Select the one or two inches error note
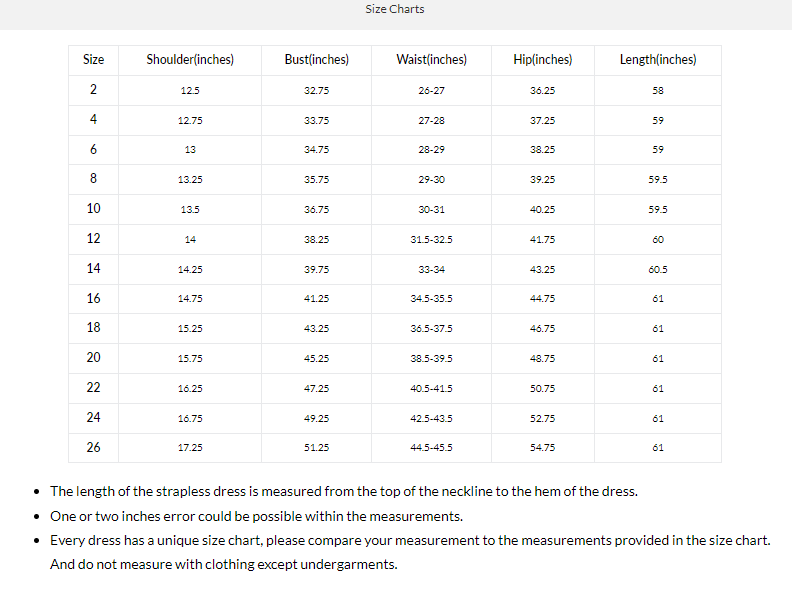This screenshot has height=610, width=792. [x=256, y=516]
